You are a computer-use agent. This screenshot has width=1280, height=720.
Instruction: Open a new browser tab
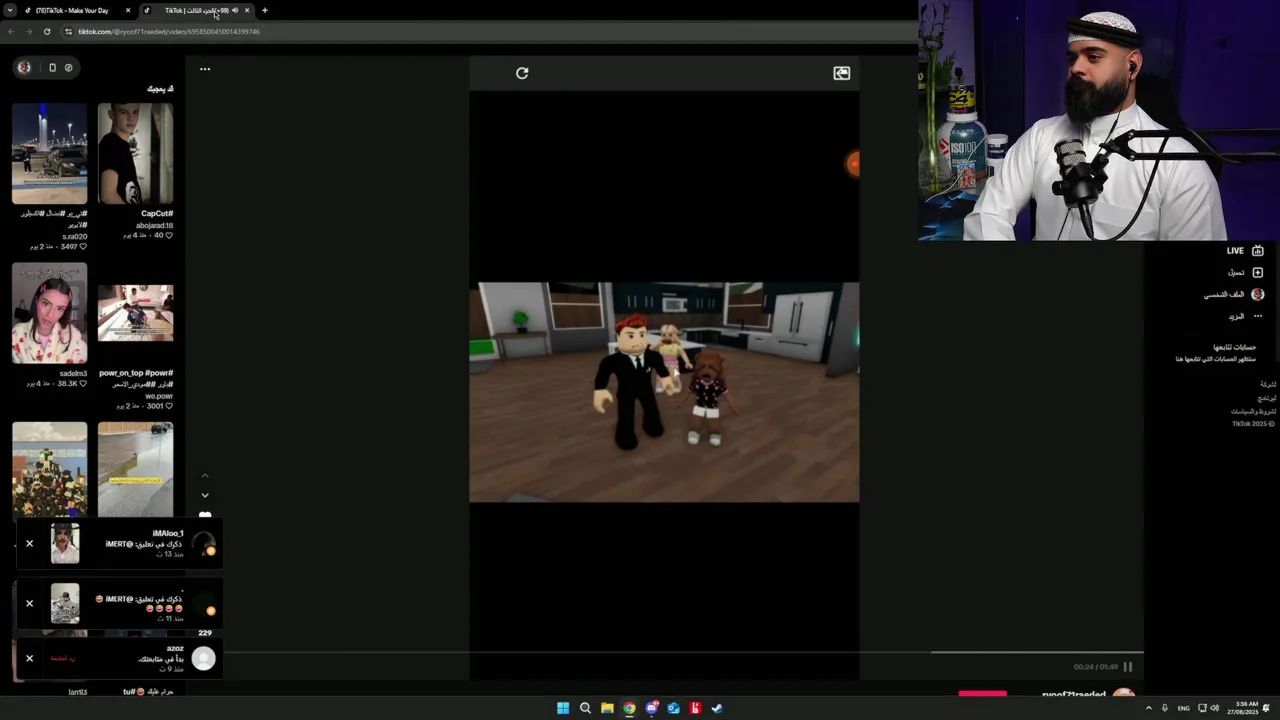[x=265, y=10]
